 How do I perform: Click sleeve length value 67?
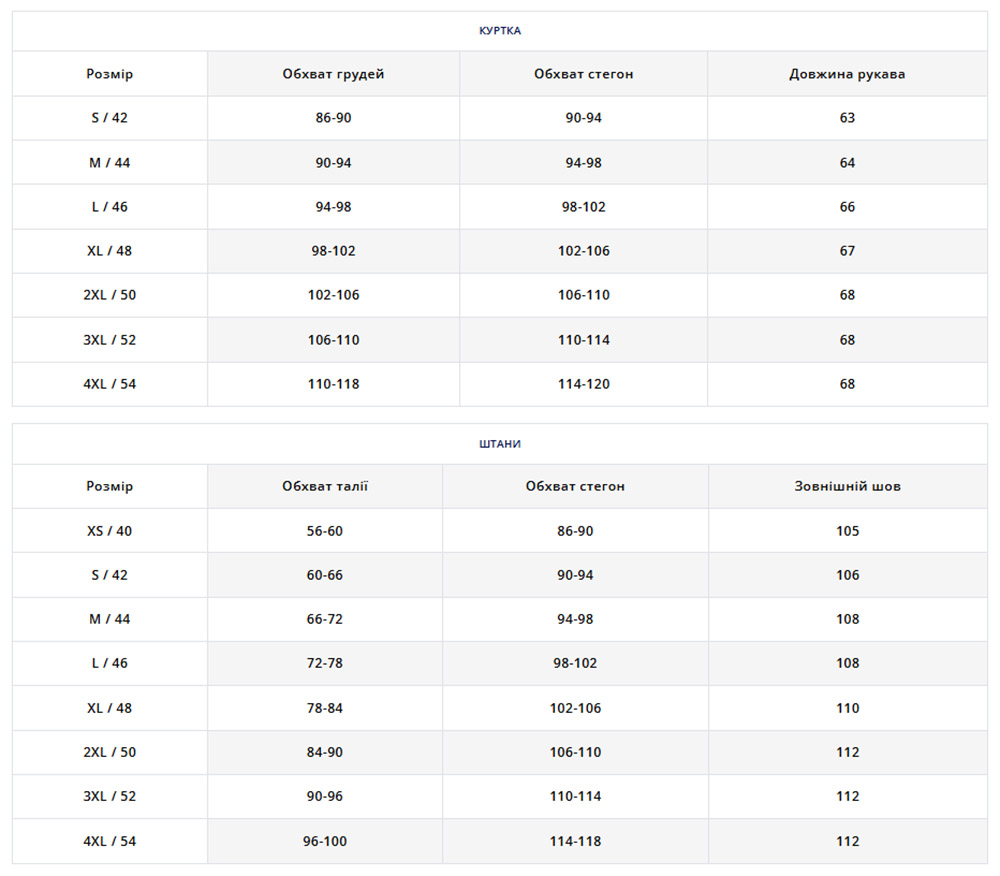tap(847, 251)
